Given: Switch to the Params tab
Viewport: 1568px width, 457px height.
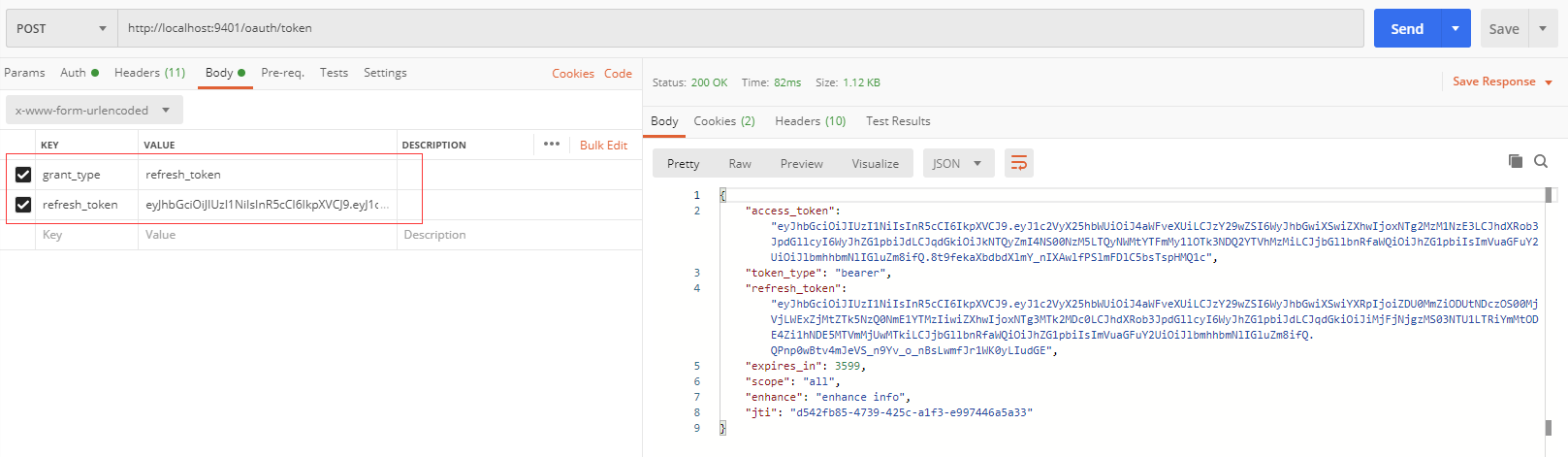Looking at the screenshot, I should pyautogui.click(x=24, y=73).
